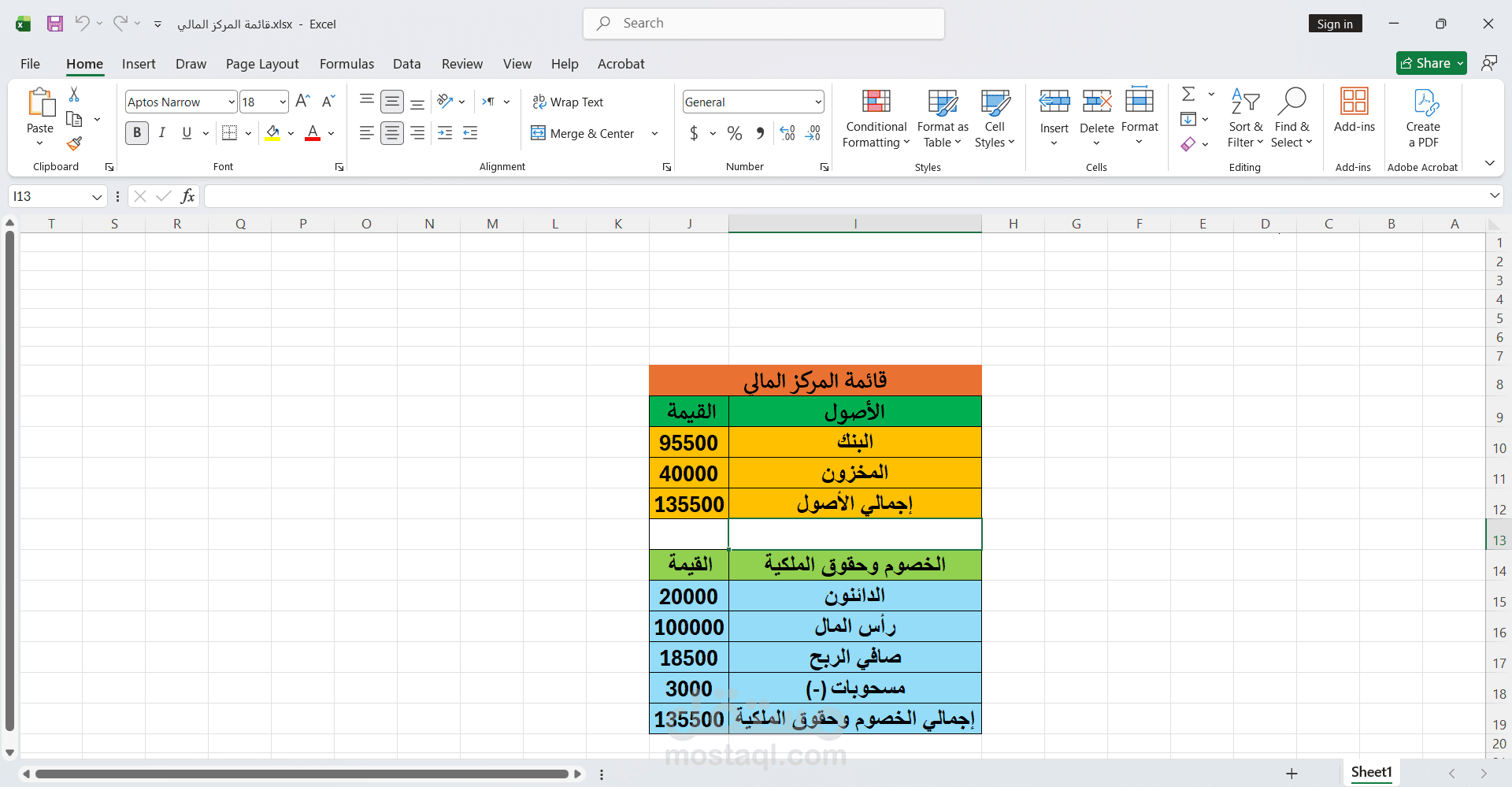Decrease font size icon
The height and width of the screenshot is (787, 1512).
(x=328, y=102)
